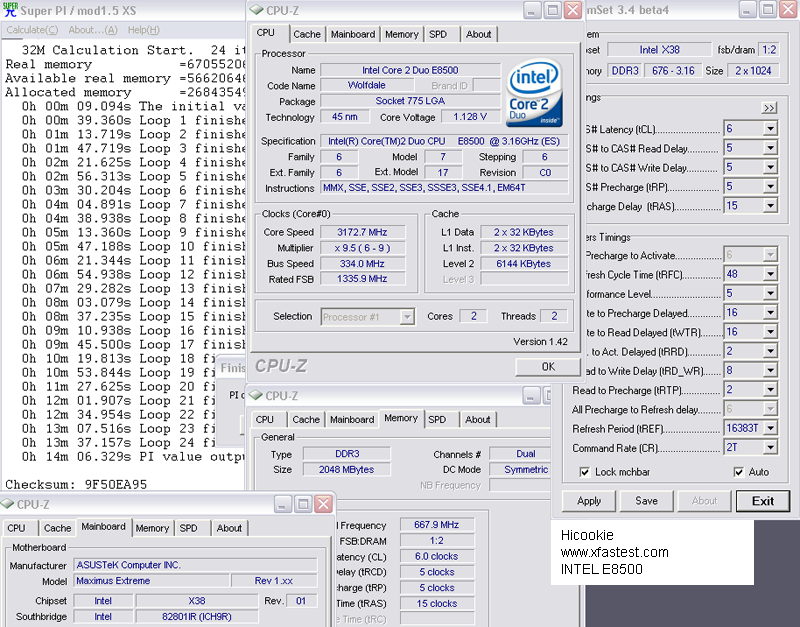Click the ASUSTeK Computer INC. manufacturer value
800x627 pixels.
coord(195,565)
